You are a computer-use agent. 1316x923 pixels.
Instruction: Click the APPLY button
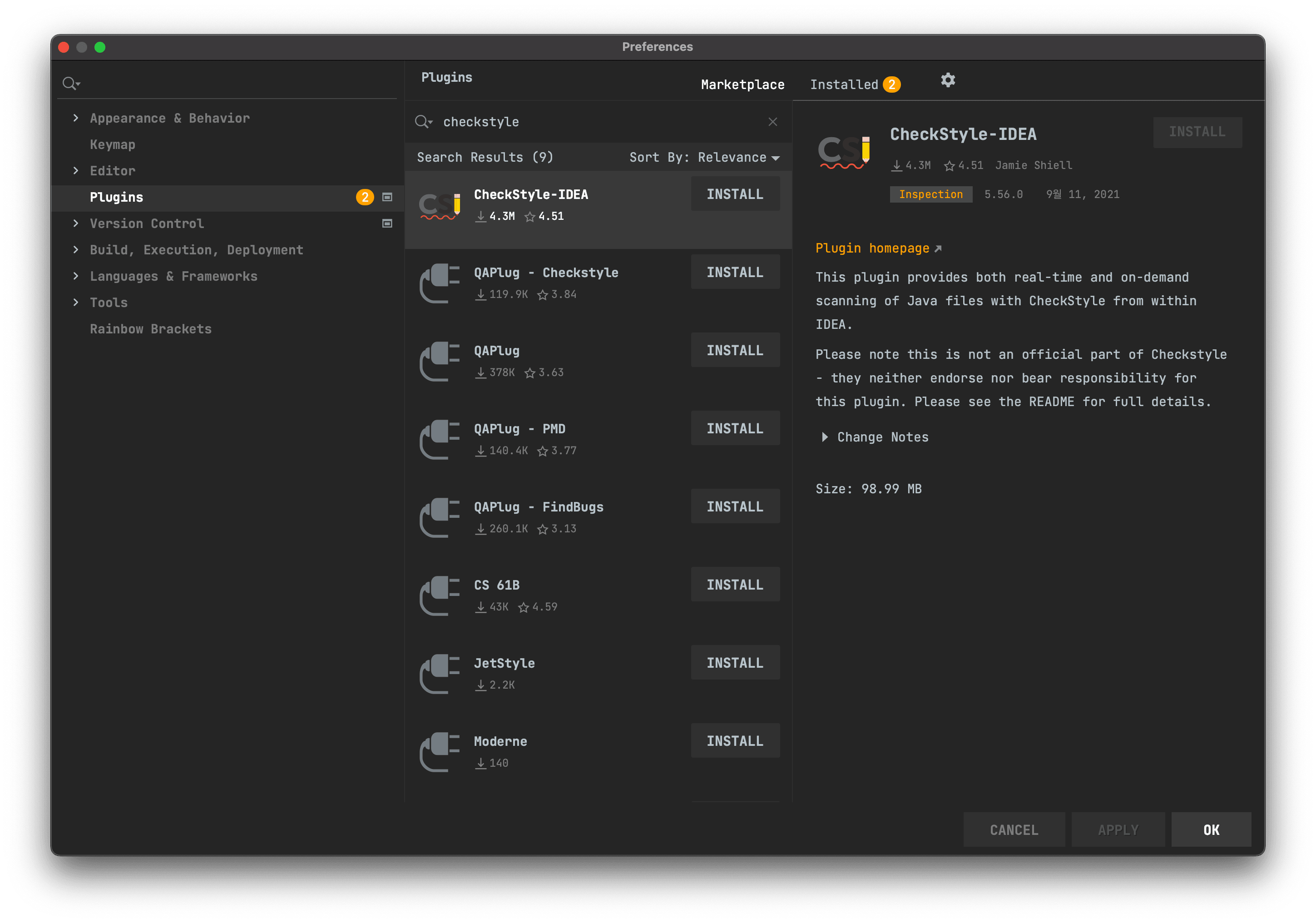(x=1118, y=829)
